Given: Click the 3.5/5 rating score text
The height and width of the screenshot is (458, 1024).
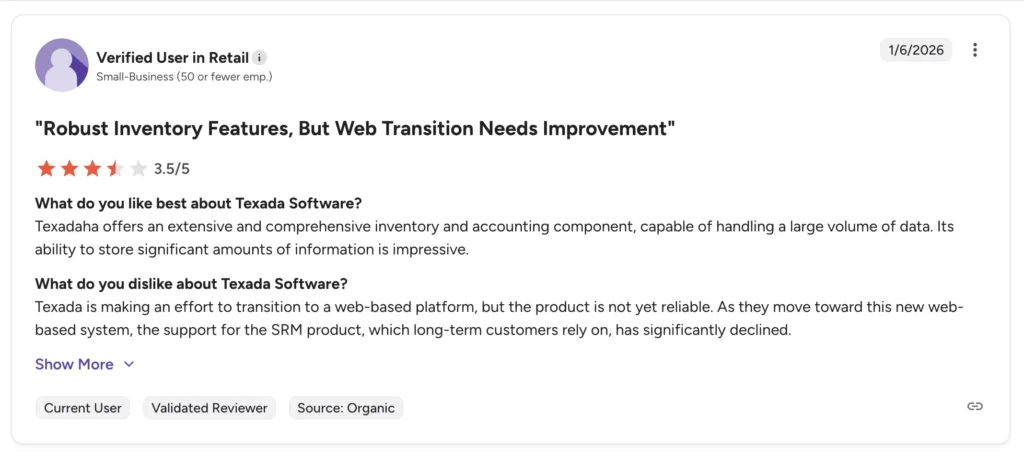Looking at the screenshot, I should (x=172, y=169).
